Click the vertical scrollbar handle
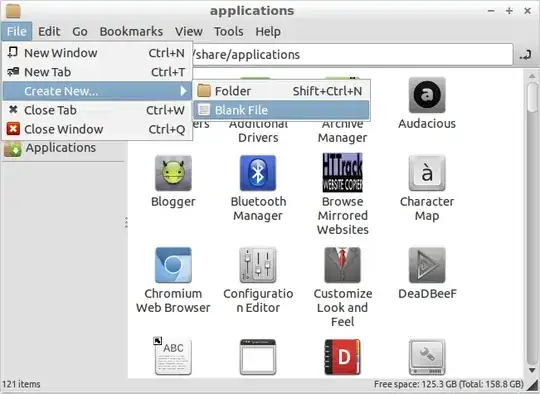Screen dimensions: 540x394 tap(532, 97)
